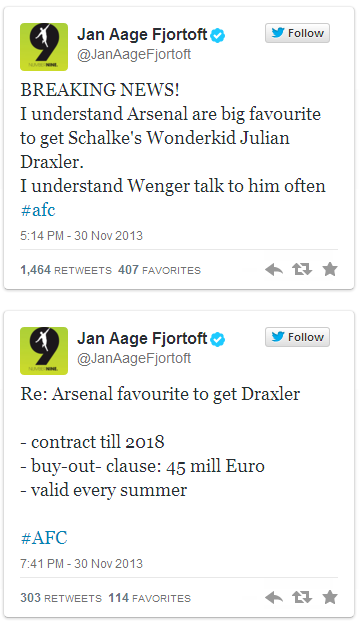Click verified badge on second tweet
This screenshot has height=623, width=363.
pyautogui.click(x=218, y=339)
